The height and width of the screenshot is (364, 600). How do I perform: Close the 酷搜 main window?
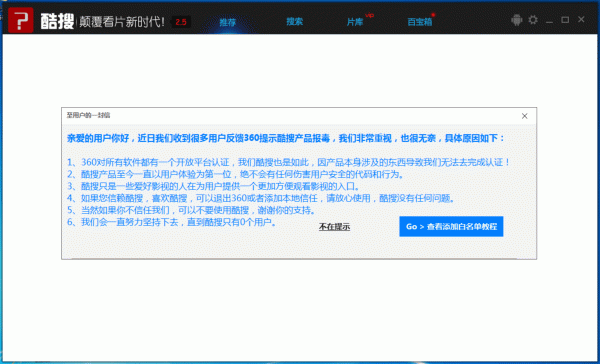(581, 19)
